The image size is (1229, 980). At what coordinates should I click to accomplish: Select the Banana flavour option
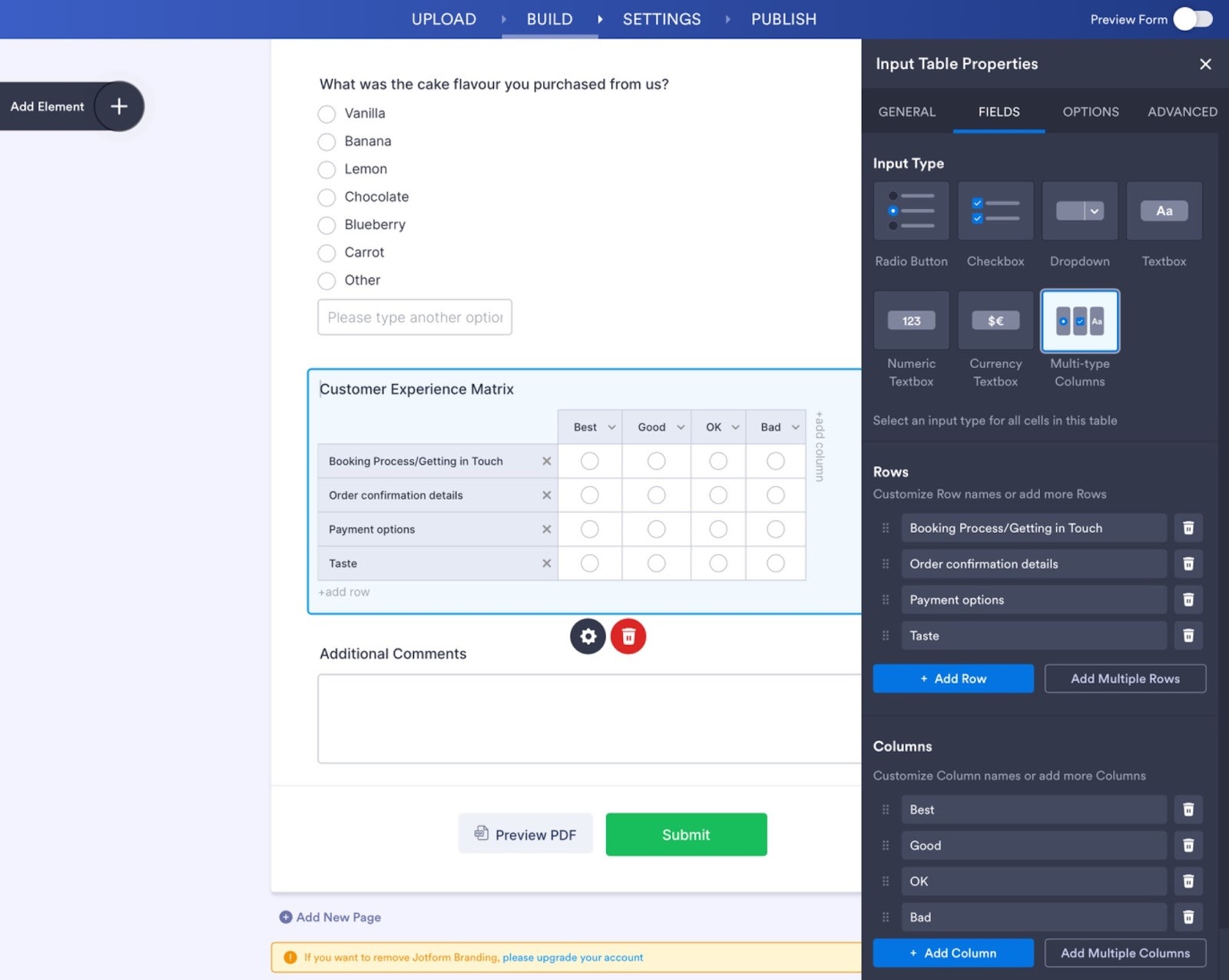[326, 141]
